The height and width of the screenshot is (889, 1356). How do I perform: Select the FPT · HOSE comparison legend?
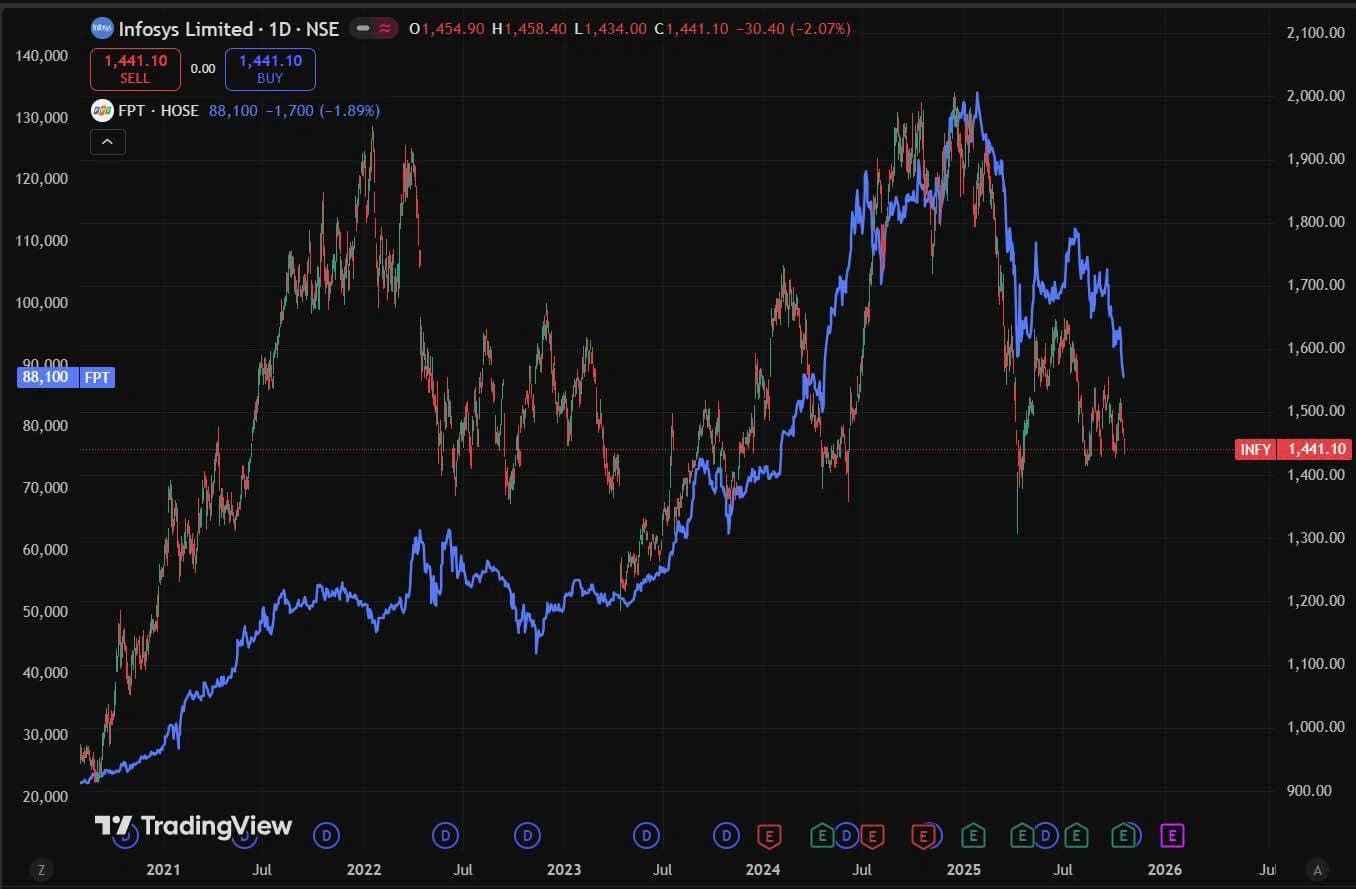[x=158, y=110]
